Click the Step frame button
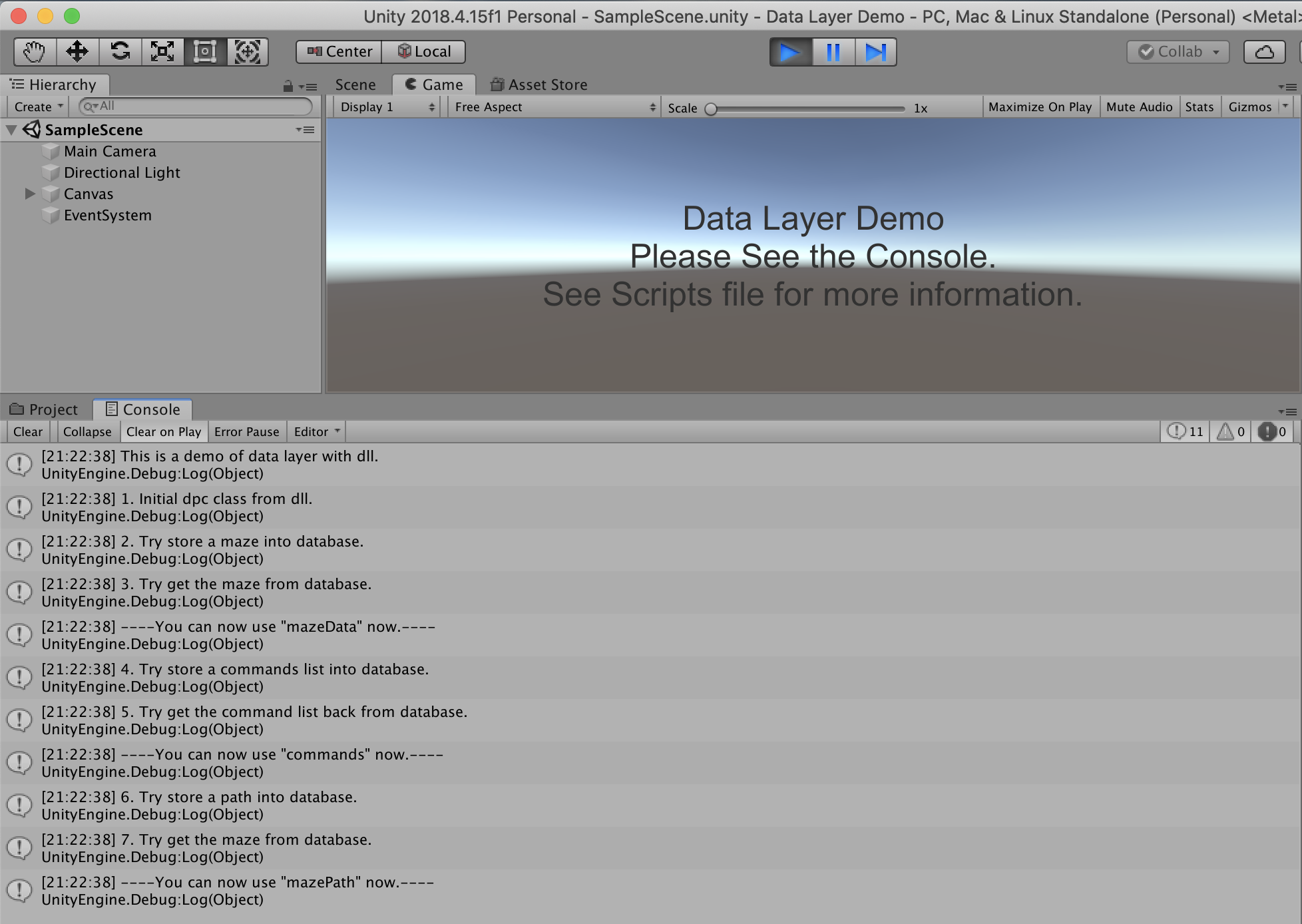Screen dimensions: 1302x924 [875, 52]
